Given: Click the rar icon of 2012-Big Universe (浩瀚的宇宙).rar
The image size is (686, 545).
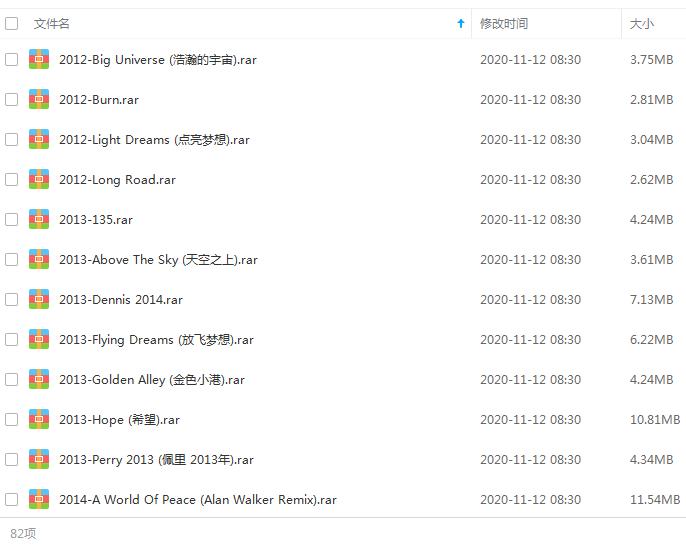Looking at the screenshot, I should click(39, 59).
